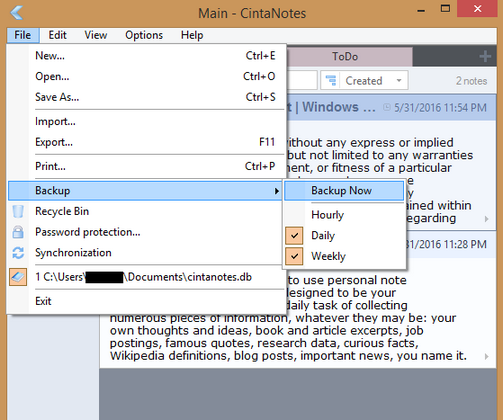Toggle the Weekly backup checkbox
The height and width of the screenshot is (420, 503).
coord(294,256)
